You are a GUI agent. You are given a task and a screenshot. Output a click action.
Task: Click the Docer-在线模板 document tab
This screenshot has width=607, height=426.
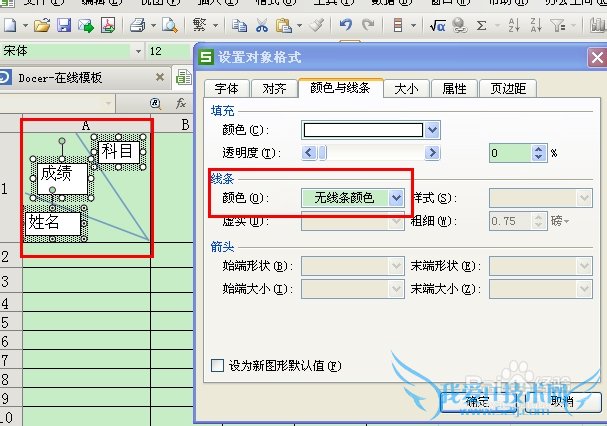click(84, 77)
